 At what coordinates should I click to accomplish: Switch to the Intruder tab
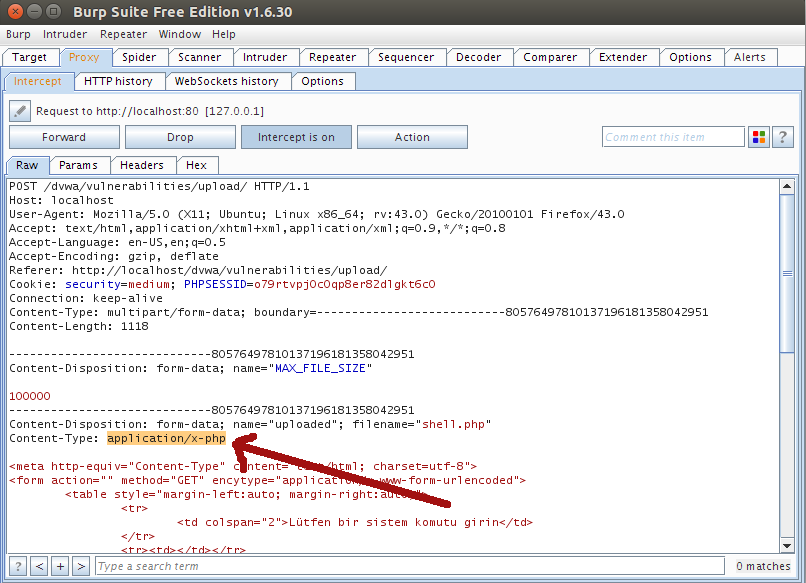coord(265,57)
